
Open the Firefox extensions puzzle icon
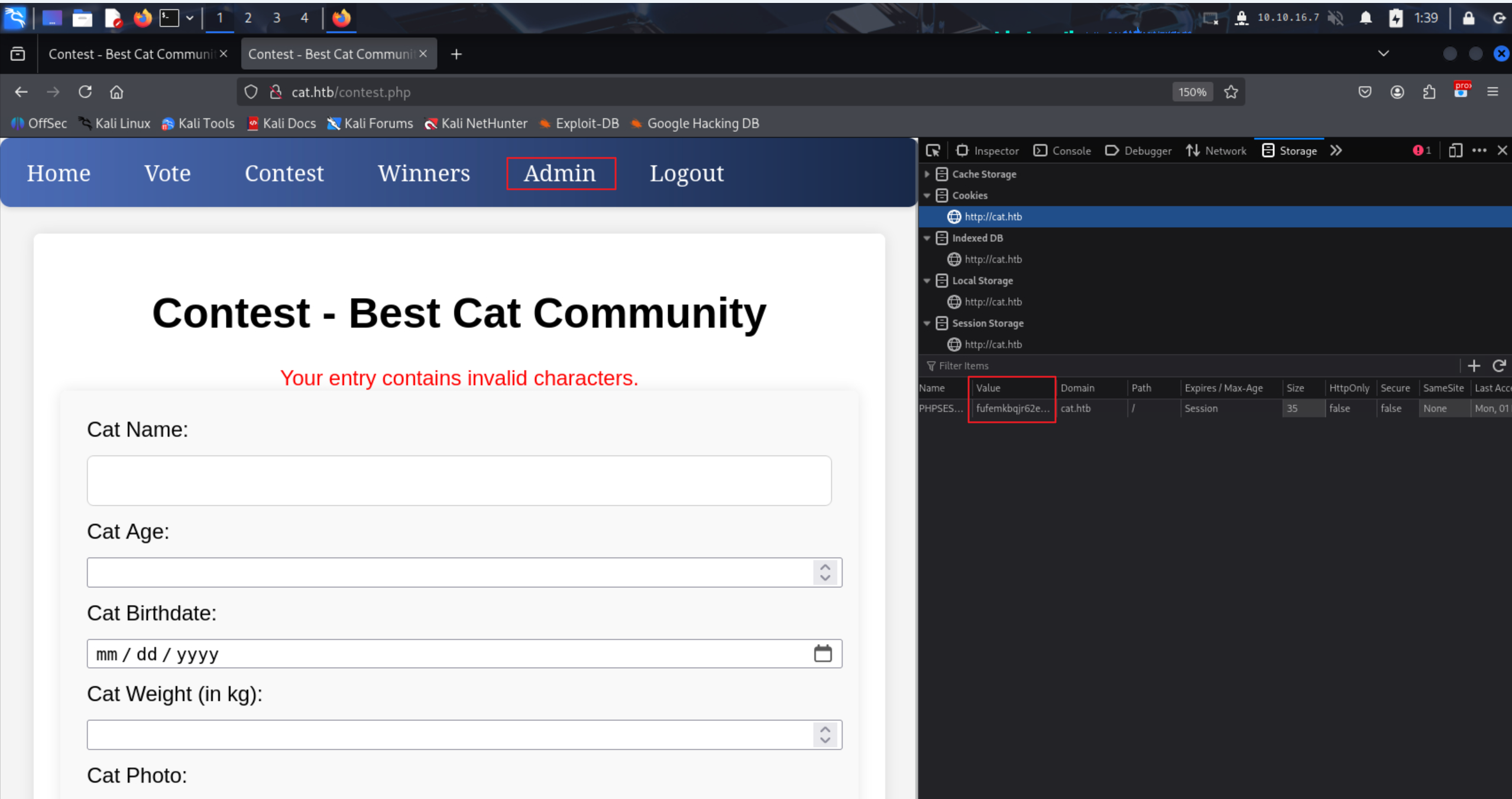pos(1429,92)
